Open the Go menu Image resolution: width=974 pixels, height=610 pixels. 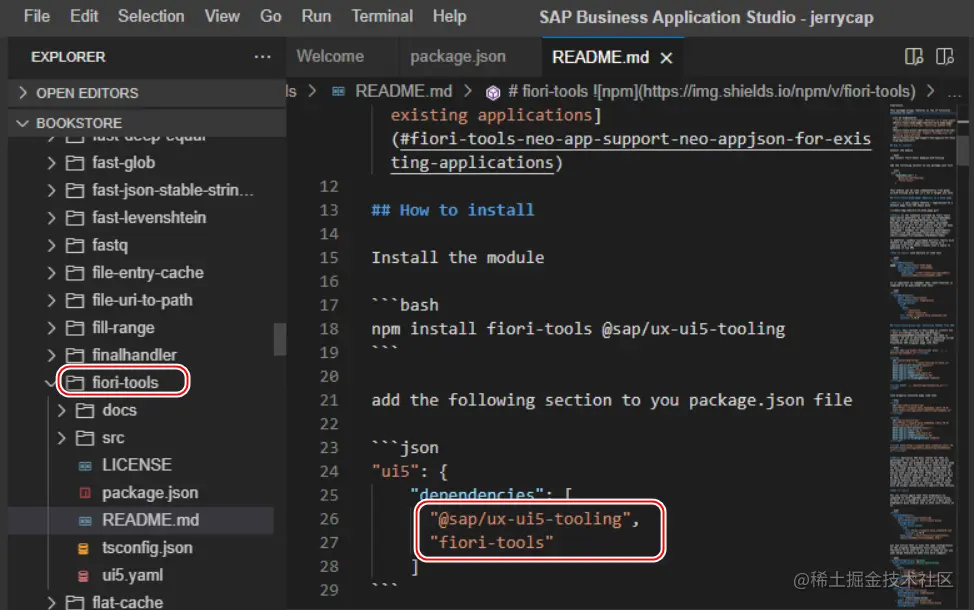coord(270,16)
